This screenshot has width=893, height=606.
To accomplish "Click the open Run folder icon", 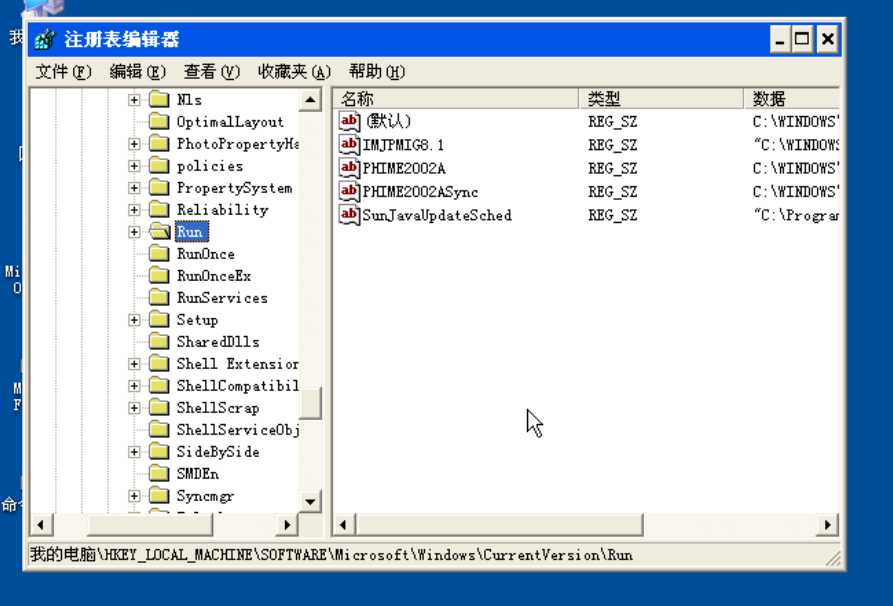I will click(159, 231).
